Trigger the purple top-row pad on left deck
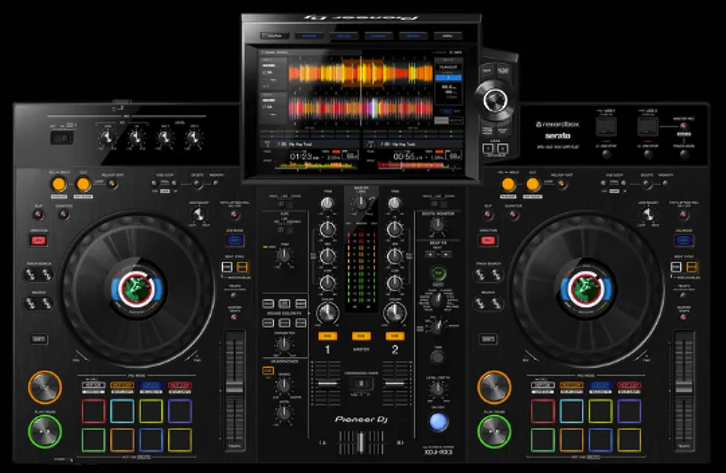The image size is (726, 473). click(180, 411)
